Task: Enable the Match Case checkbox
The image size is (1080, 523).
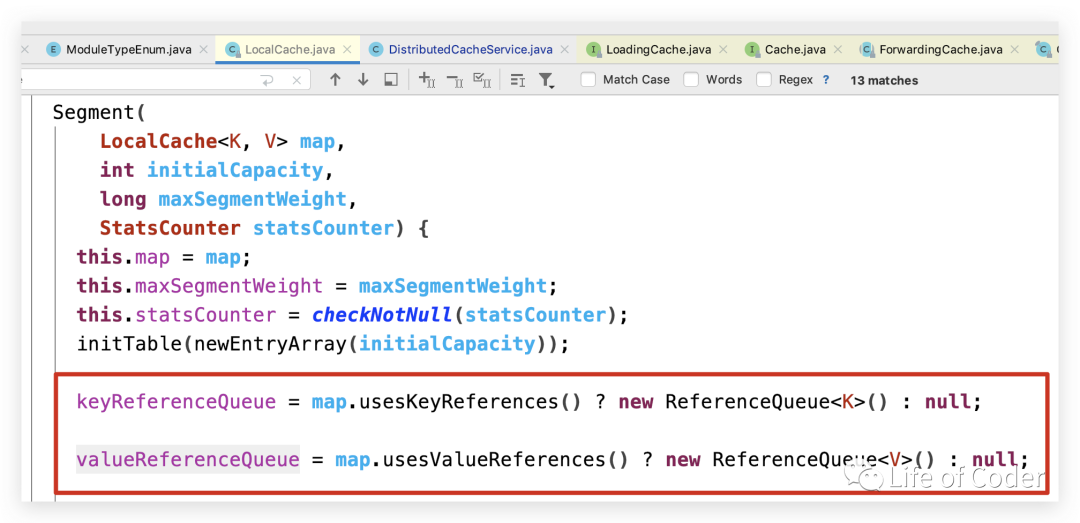Action: coord(588,80)
